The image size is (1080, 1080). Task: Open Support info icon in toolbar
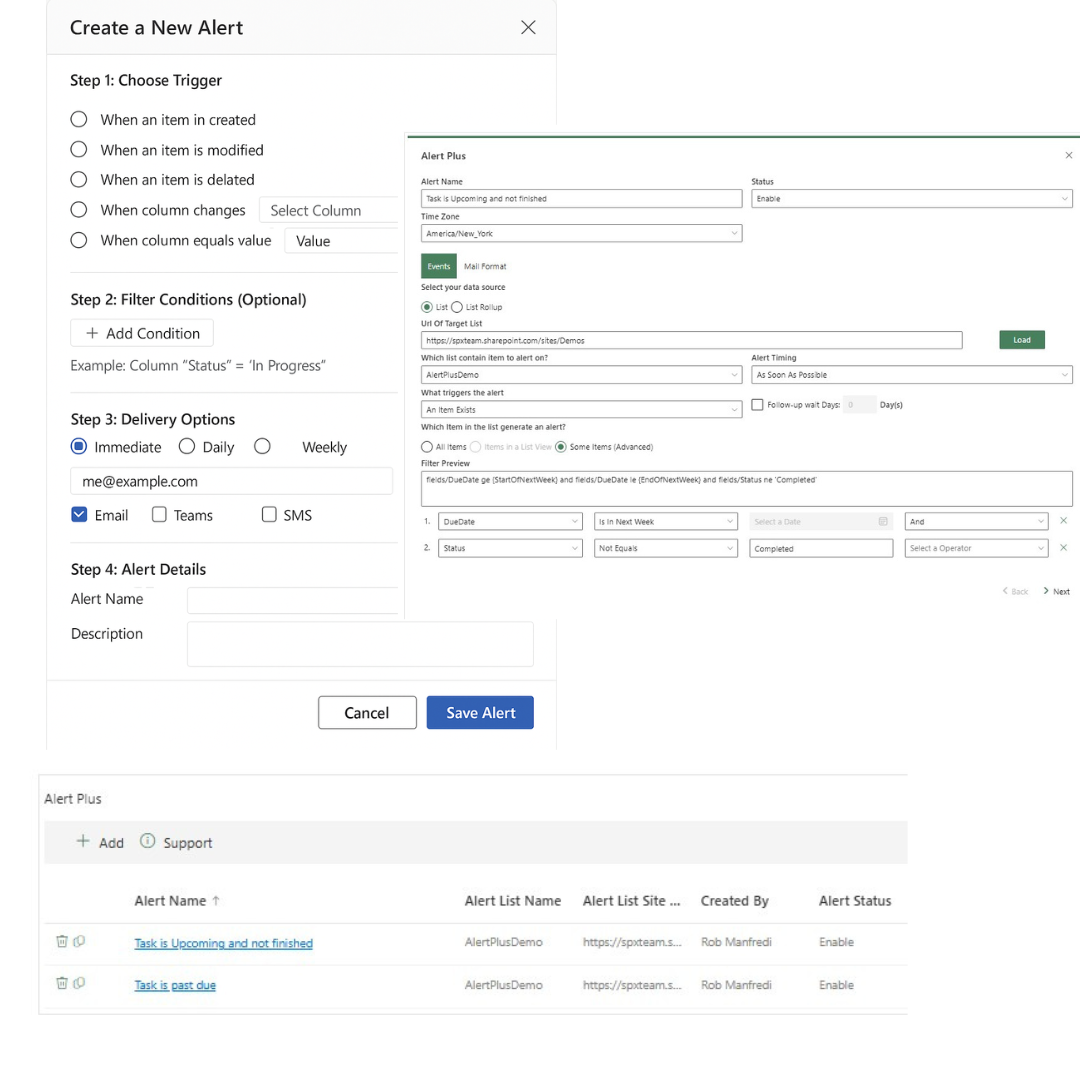pos(148,841)
